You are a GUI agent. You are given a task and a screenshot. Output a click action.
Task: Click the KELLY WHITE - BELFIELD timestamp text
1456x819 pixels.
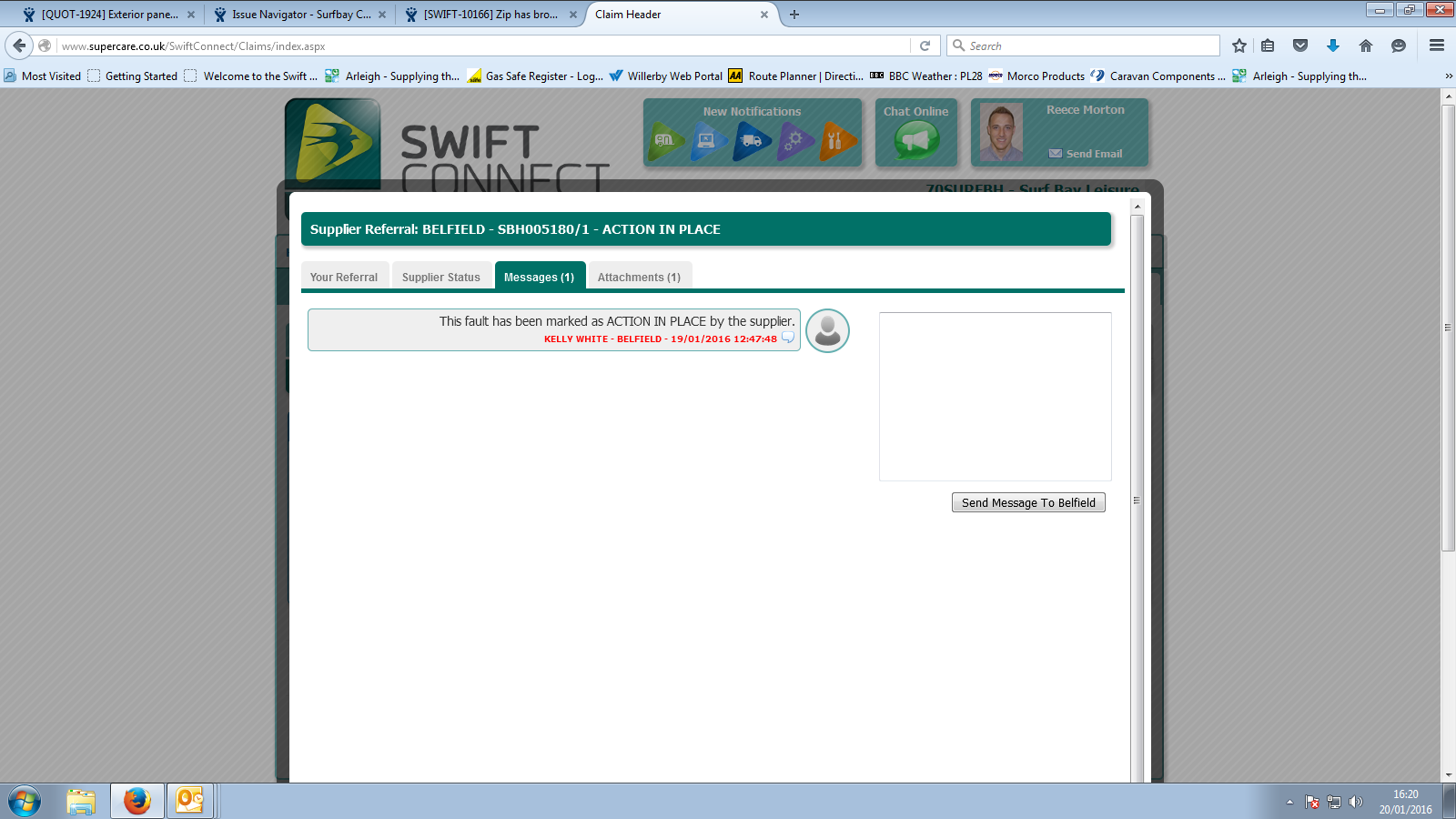[661, 339]
